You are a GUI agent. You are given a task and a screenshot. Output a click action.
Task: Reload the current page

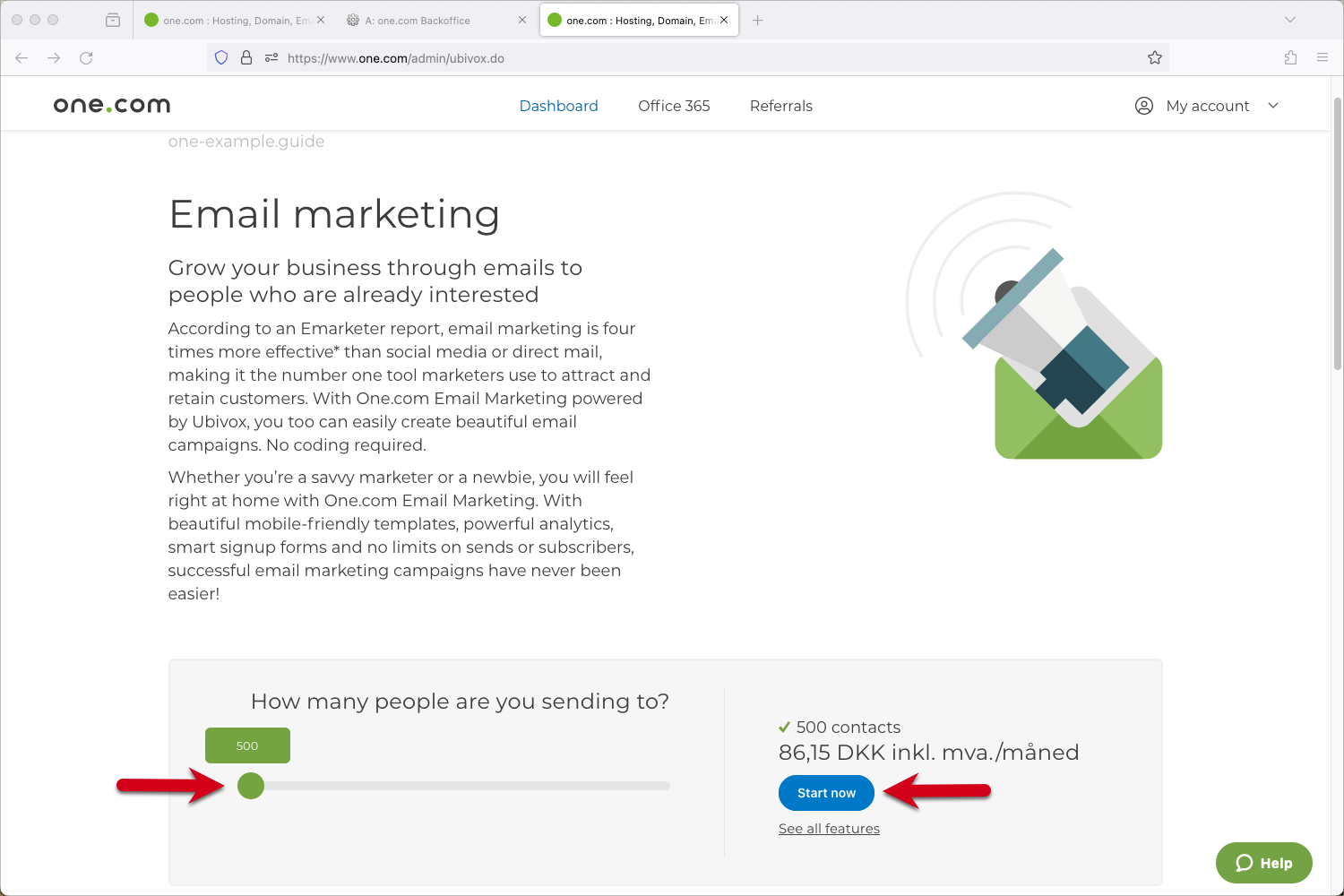tap(86, 57)
